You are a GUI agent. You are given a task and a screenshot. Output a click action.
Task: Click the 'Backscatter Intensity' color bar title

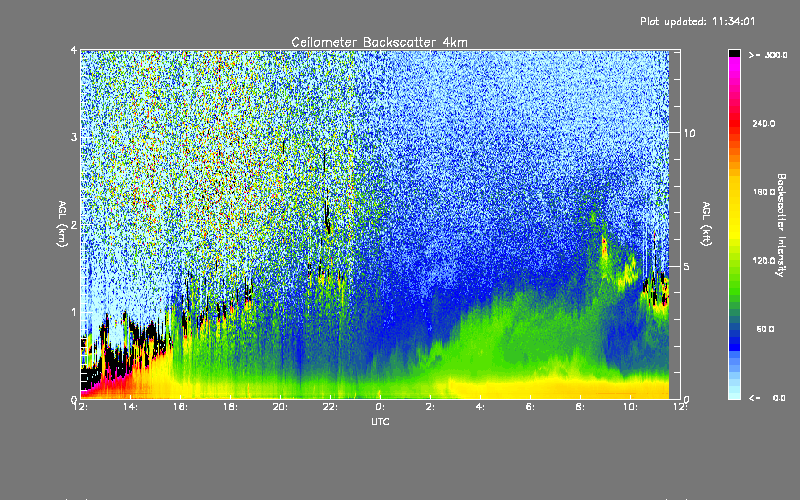point(781,225)
